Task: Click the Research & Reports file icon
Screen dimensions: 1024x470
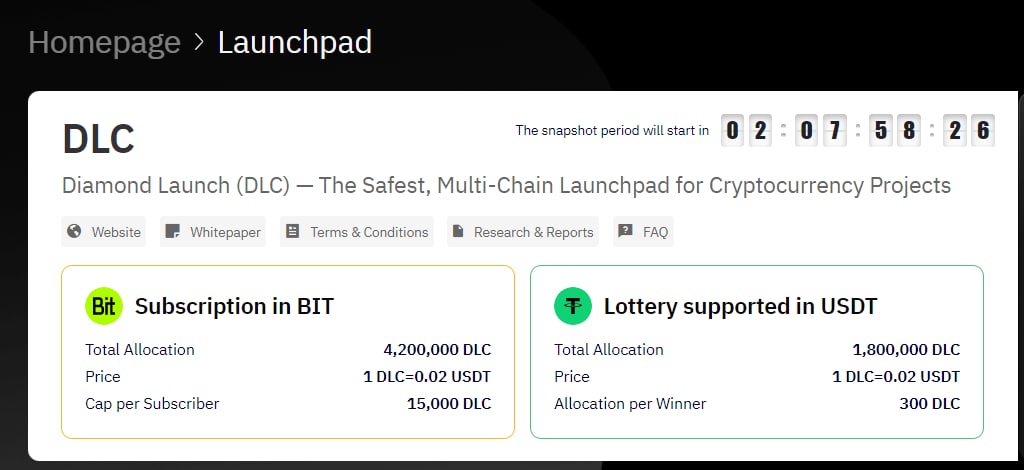Action: tap(458, 232)
